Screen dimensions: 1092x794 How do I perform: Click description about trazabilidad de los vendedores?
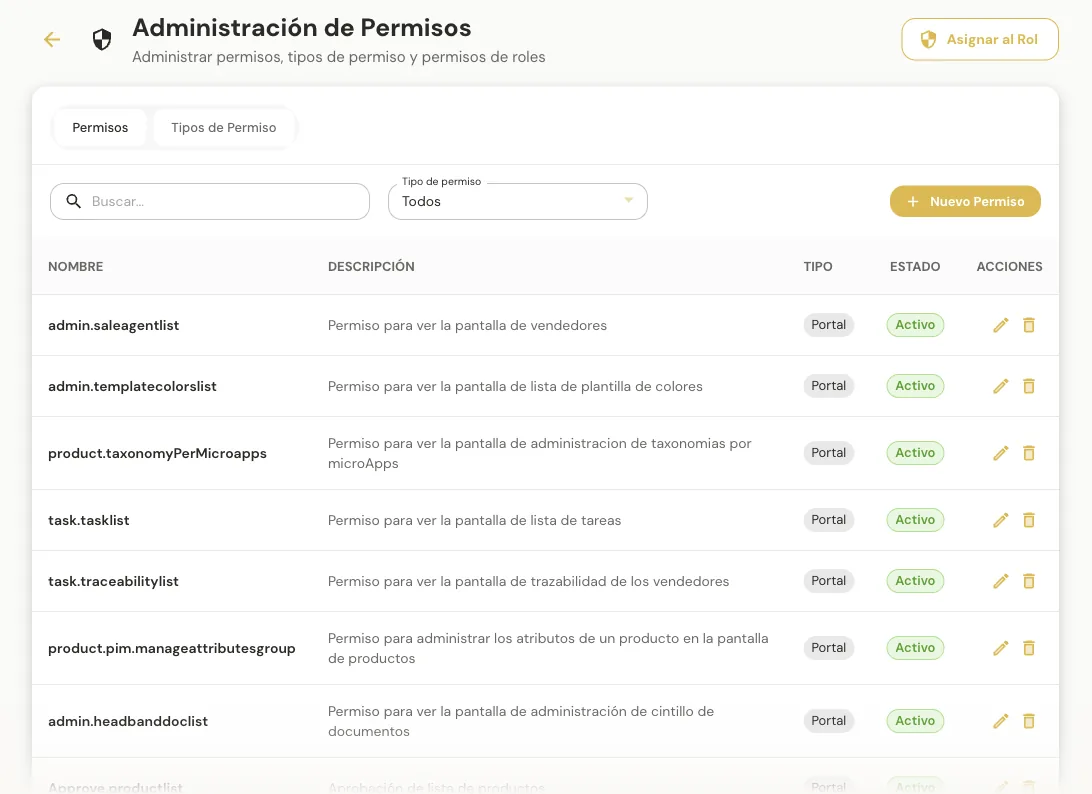point(529,581)
